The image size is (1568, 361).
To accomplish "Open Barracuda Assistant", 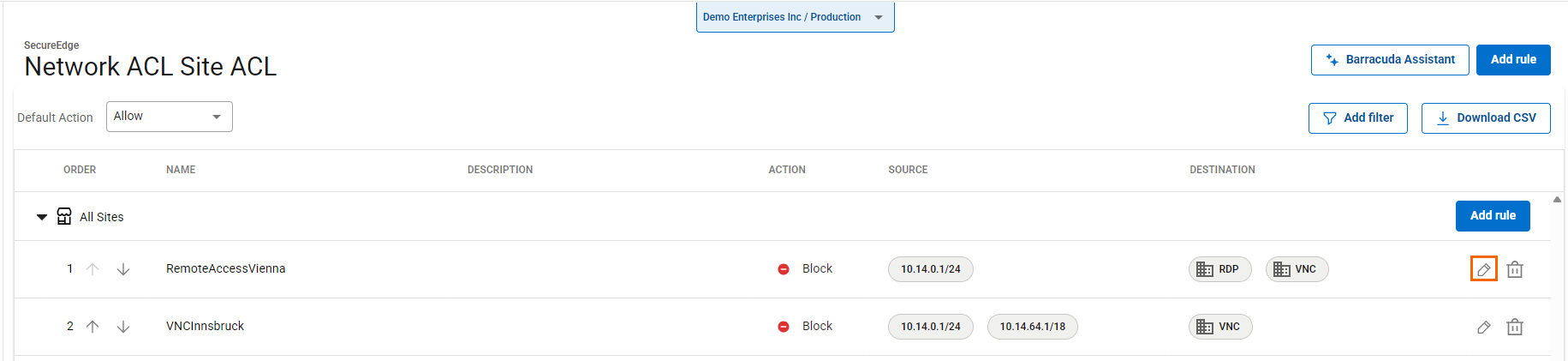I will (1389, 60).
